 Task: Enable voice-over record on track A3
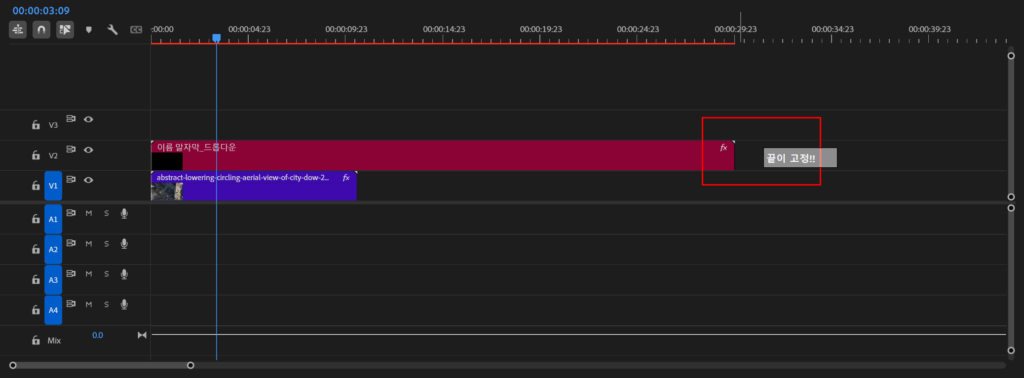[x=124, y=274]
